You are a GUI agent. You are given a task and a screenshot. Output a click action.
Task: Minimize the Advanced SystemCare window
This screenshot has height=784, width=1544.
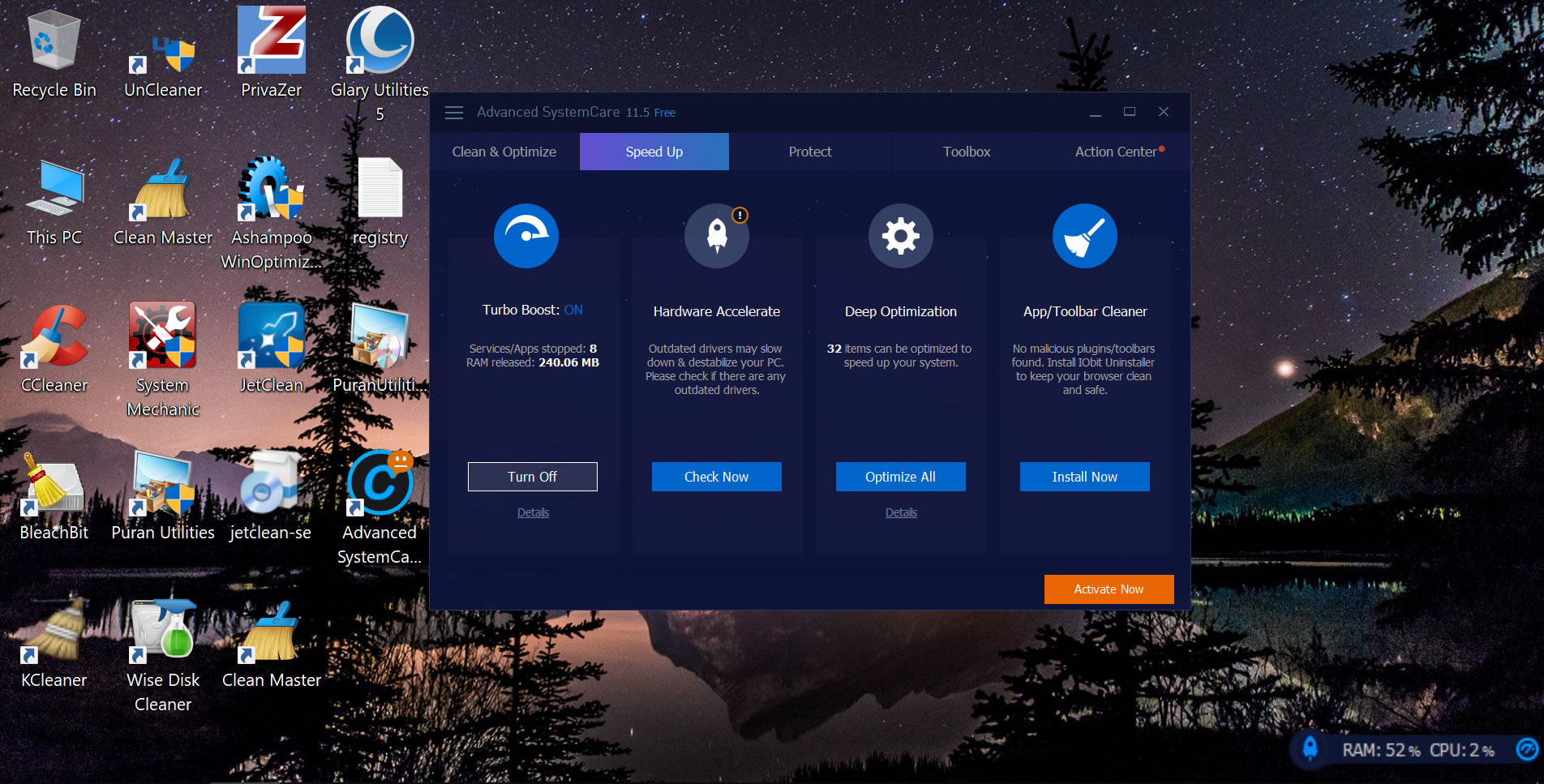(x=1096, y=113)
